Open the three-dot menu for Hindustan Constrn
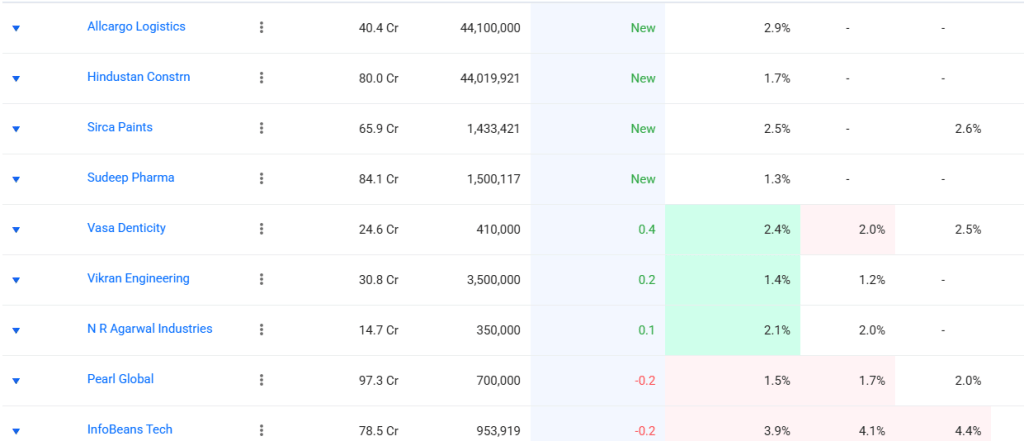The image size is (1024, 441). click(261, 78)
